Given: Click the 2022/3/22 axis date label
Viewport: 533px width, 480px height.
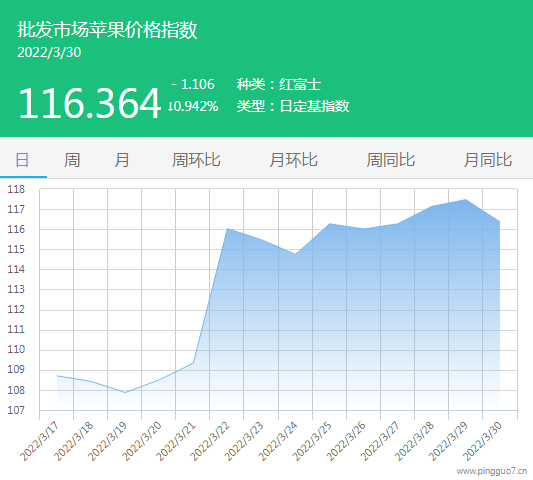Looking at the screenshot, I should coord(209,441).
